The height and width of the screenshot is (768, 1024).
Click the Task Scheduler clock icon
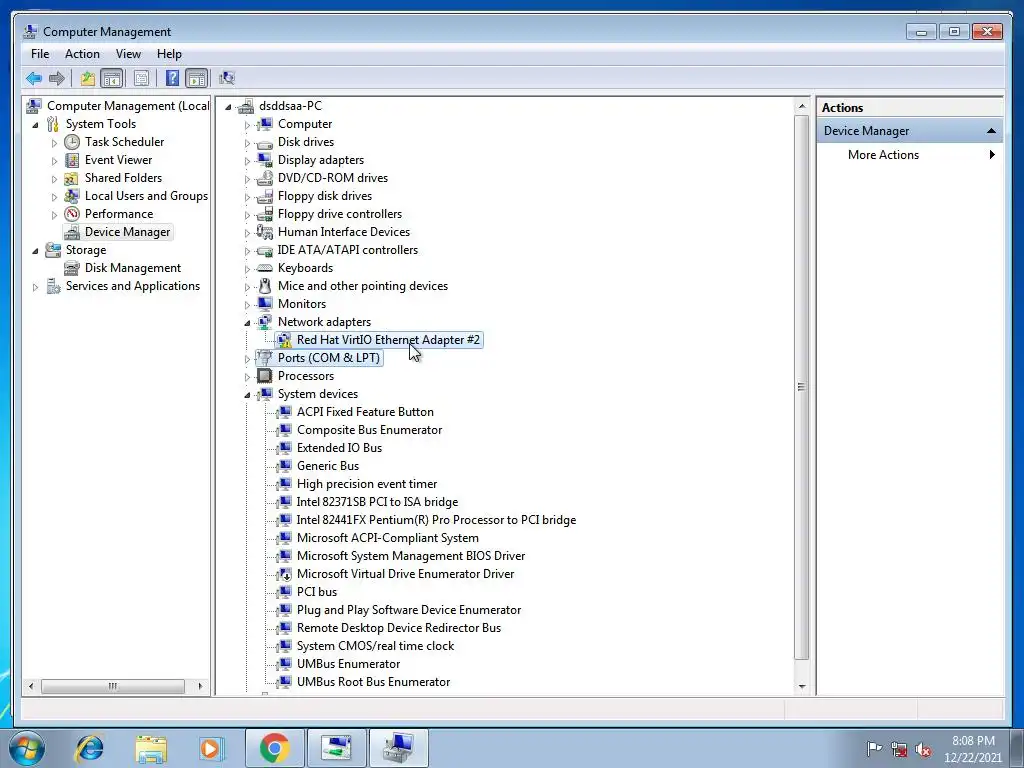pos(72,142)
